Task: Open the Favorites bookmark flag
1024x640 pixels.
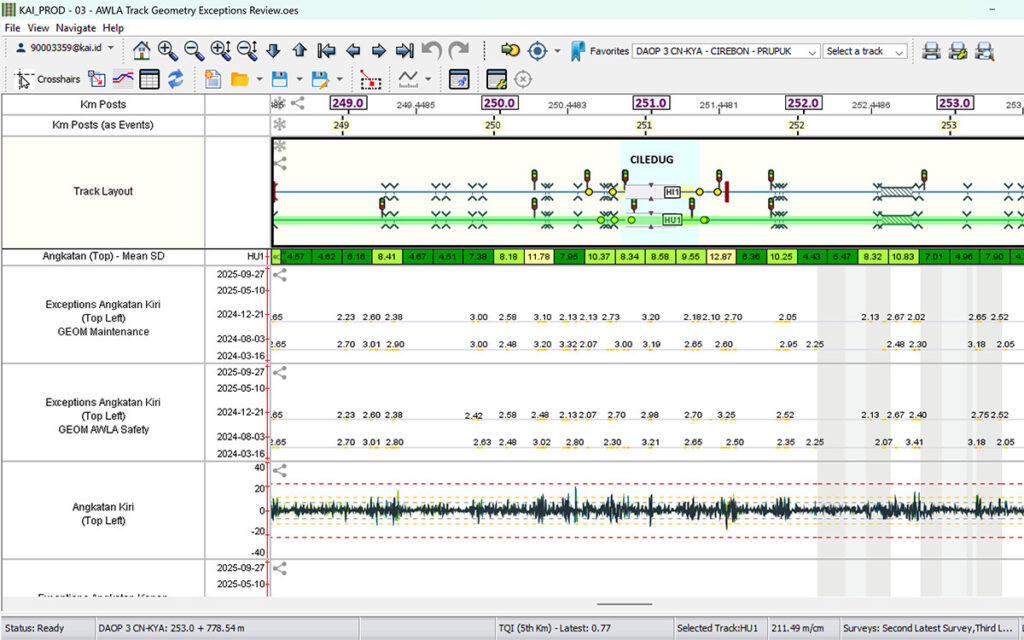Action: click(x=578, y=51)
